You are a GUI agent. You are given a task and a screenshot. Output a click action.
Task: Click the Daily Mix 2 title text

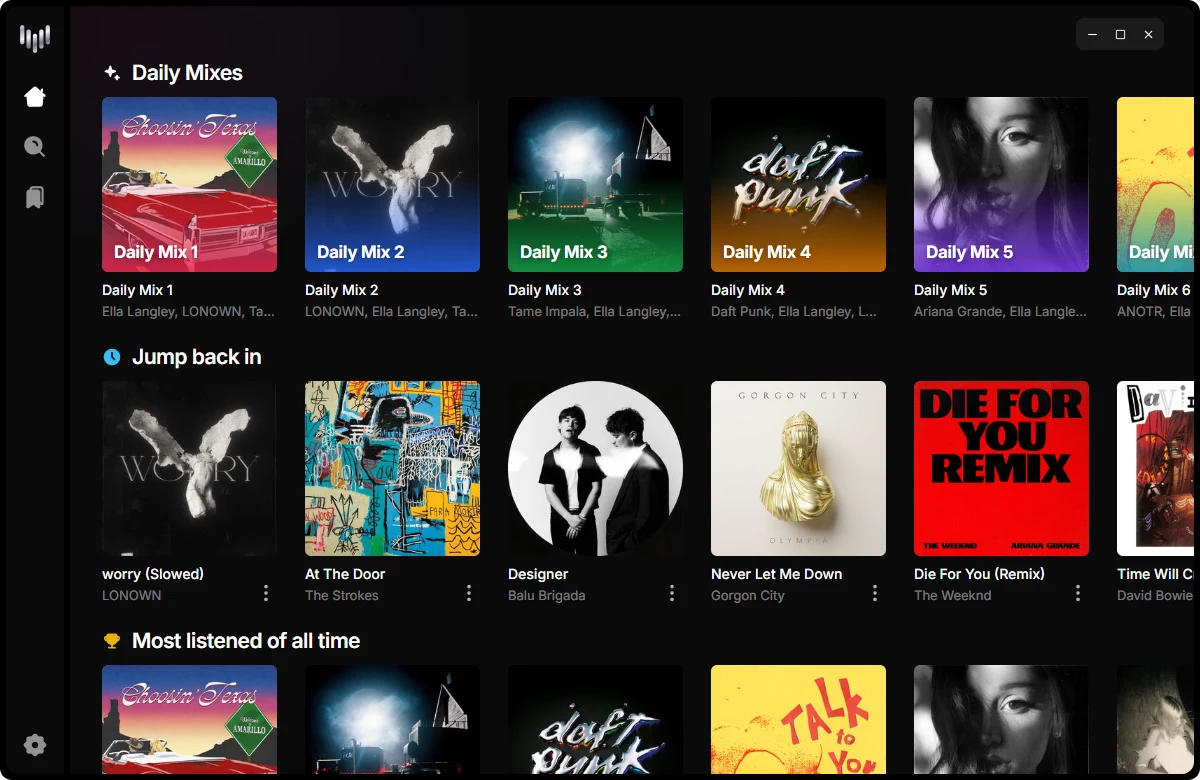(342, 290)
